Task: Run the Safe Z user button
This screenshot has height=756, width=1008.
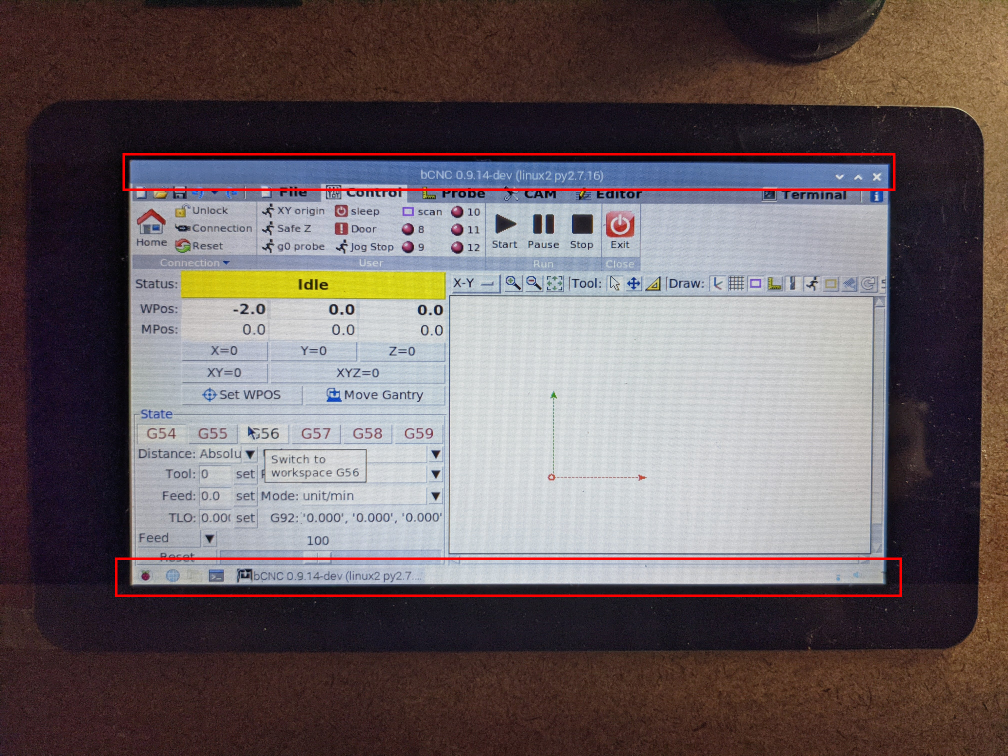Action: coord(287,228)
